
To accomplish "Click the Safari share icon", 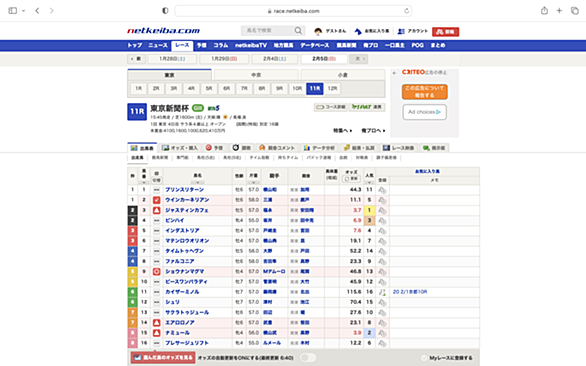I will 544,10.
